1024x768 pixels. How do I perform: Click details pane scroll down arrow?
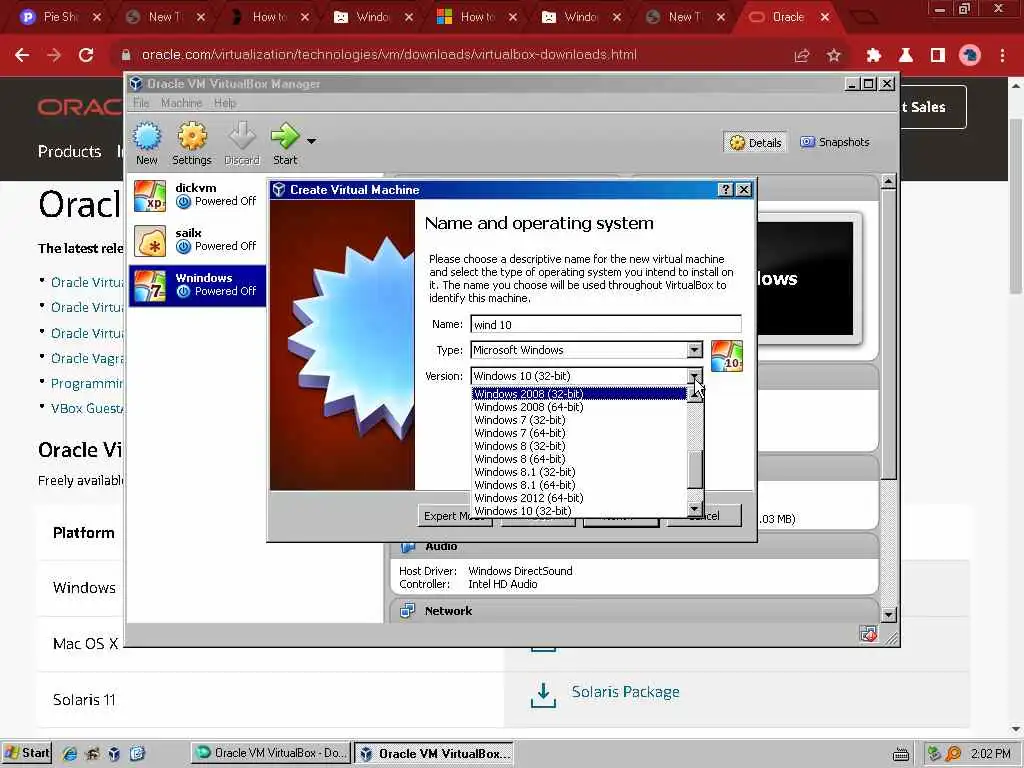tap(888, 615)
